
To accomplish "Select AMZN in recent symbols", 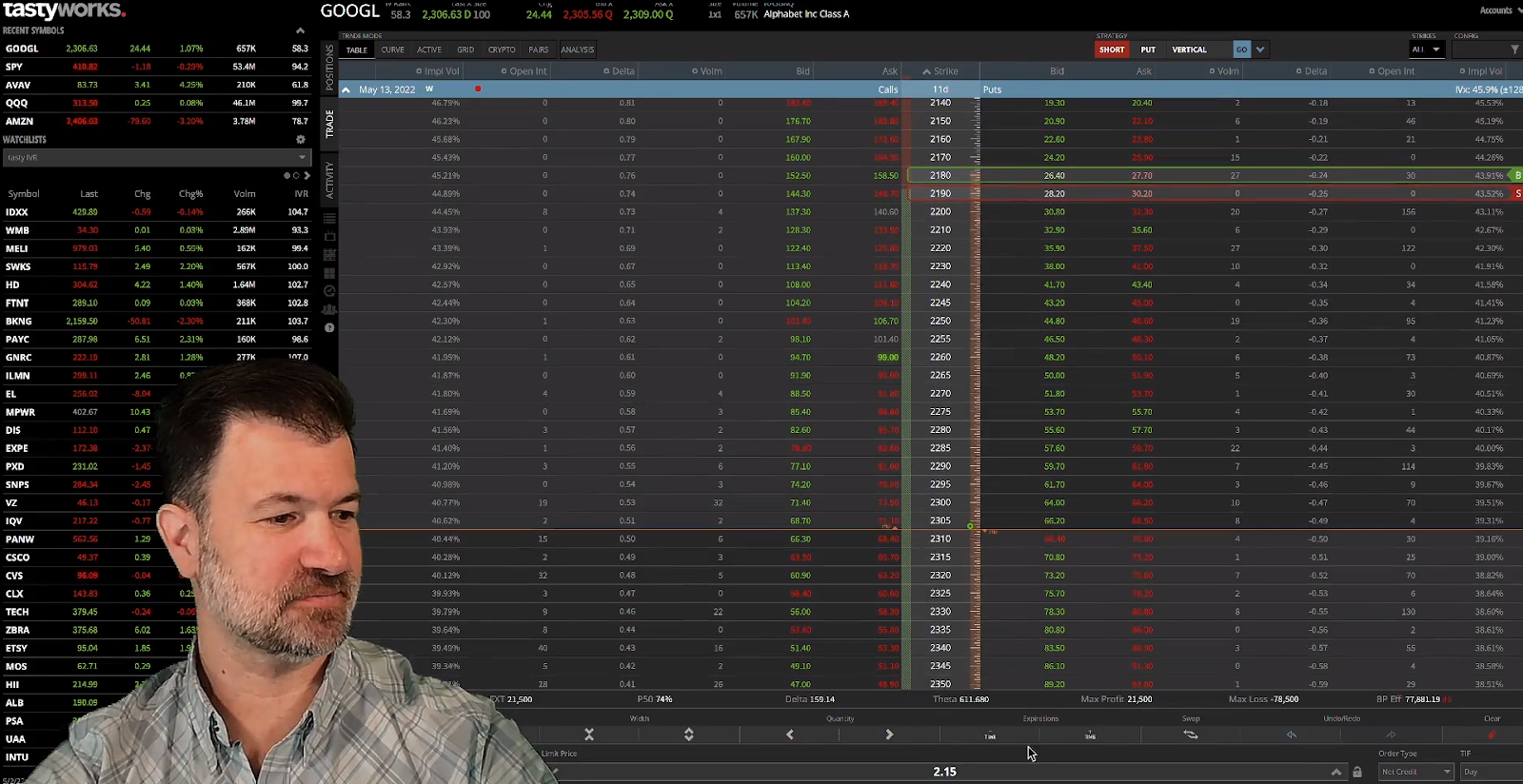I will tap(156, 121).
